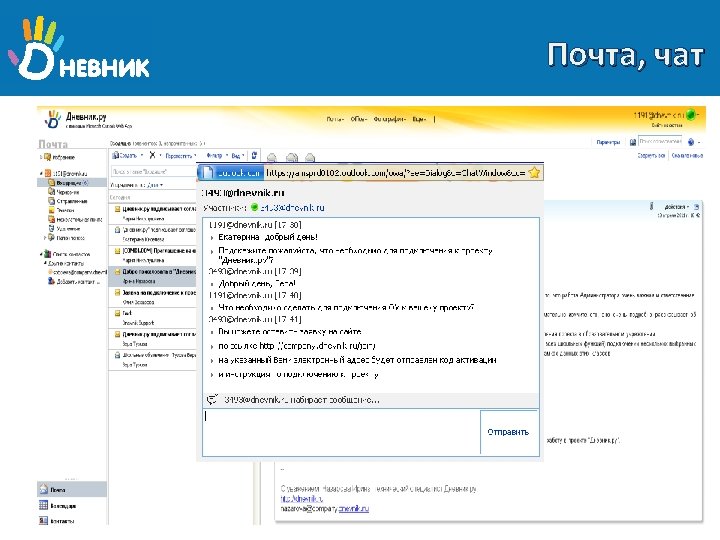Click the attachment paperclip icon in the message header
720x540 pixels.
[x=651, y=207]
